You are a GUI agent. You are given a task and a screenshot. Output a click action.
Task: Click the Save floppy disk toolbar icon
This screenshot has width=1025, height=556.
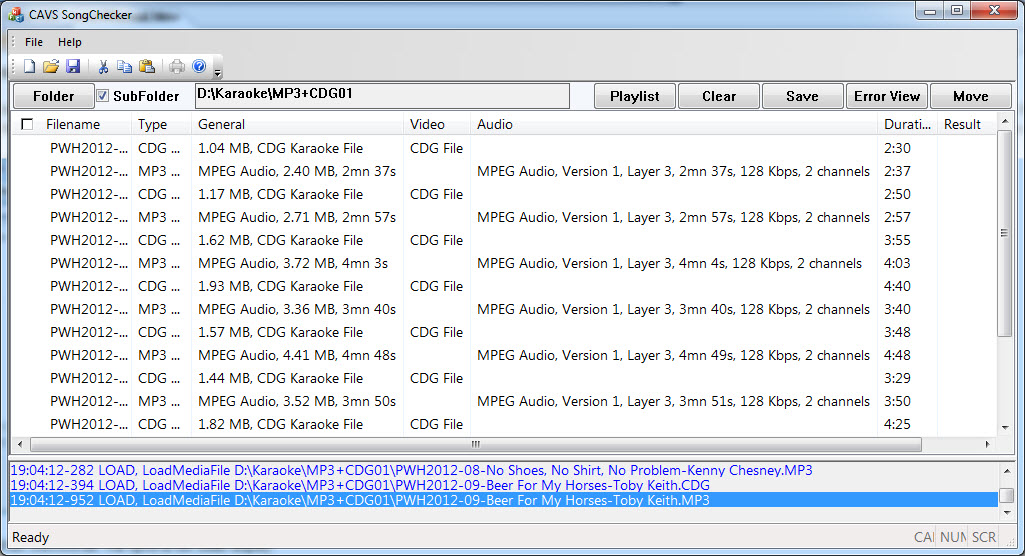73,67
